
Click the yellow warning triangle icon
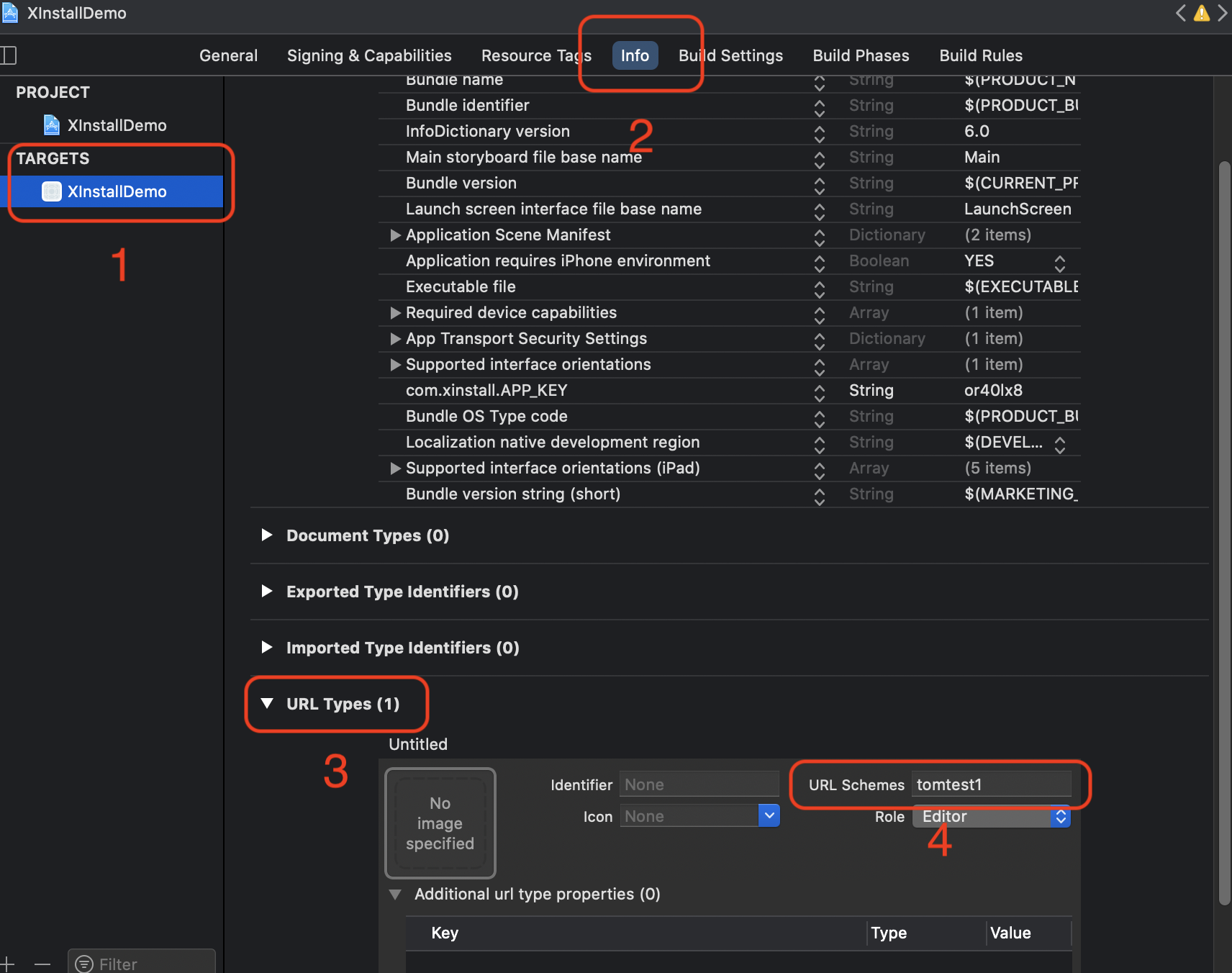click(x=1201, y=14)
